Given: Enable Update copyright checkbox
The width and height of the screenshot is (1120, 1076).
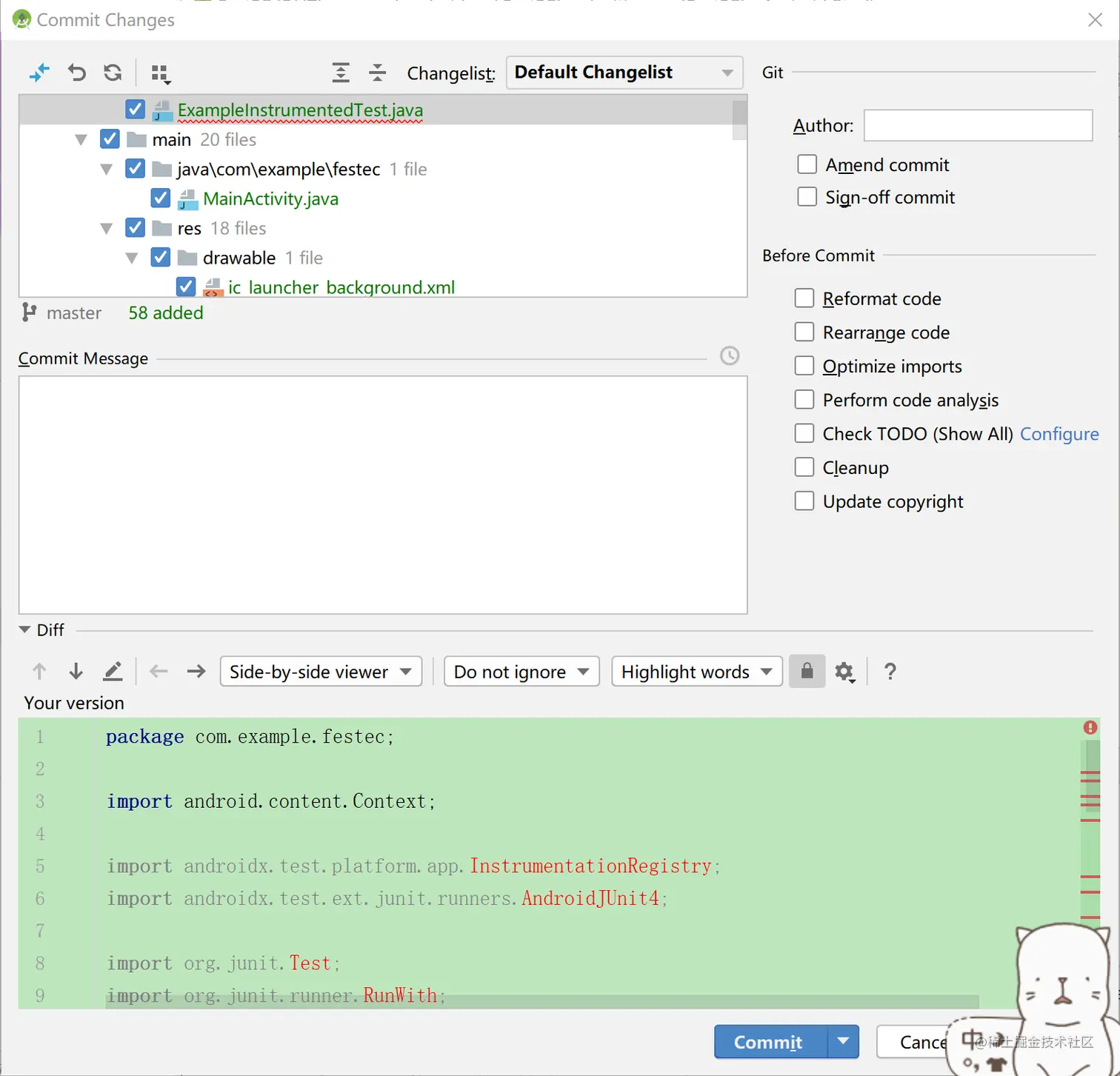Looking at the screenshot, I should tap(804, 501).
